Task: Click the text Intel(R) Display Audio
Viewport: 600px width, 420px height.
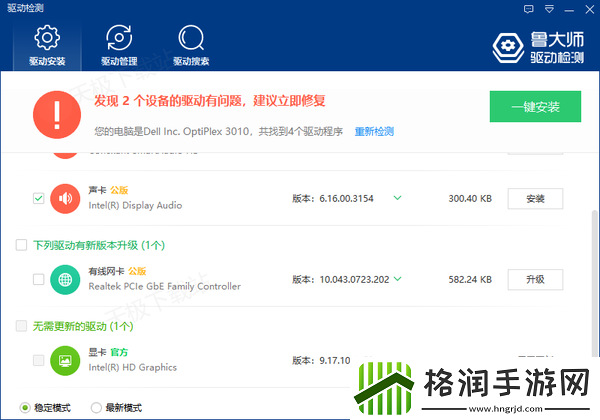Action: tap(135, 205)
